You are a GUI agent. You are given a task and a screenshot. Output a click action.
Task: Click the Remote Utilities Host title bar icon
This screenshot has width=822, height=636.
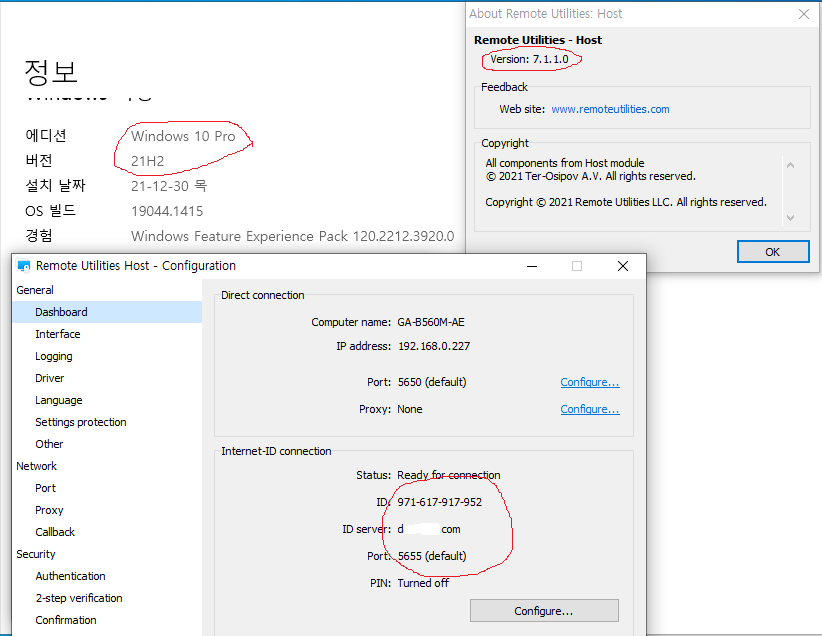pyautogui.click(x=24, y=266)
